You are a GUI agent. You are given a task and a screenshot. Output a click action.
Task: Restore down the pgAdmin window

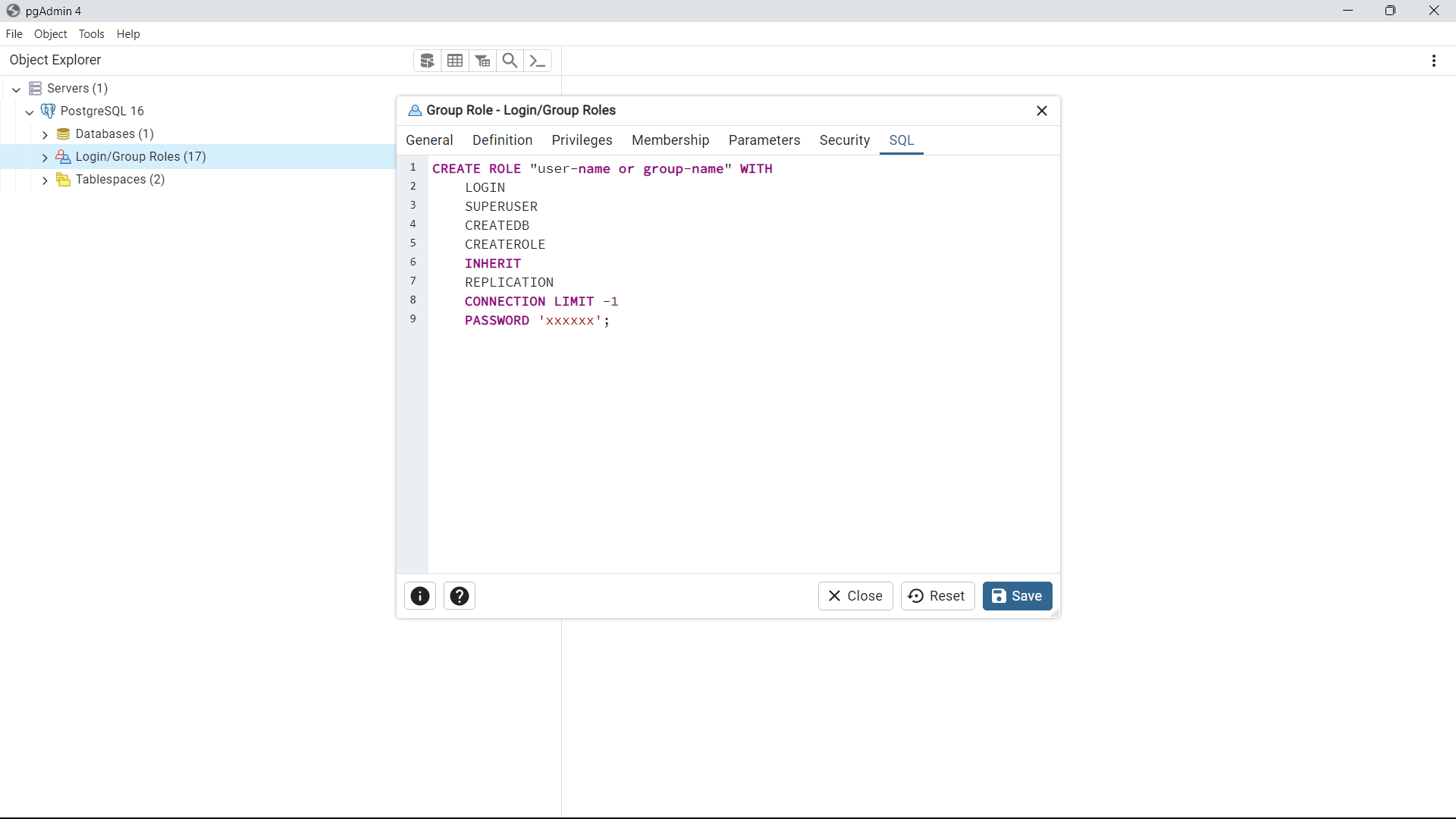(1390, 11)
